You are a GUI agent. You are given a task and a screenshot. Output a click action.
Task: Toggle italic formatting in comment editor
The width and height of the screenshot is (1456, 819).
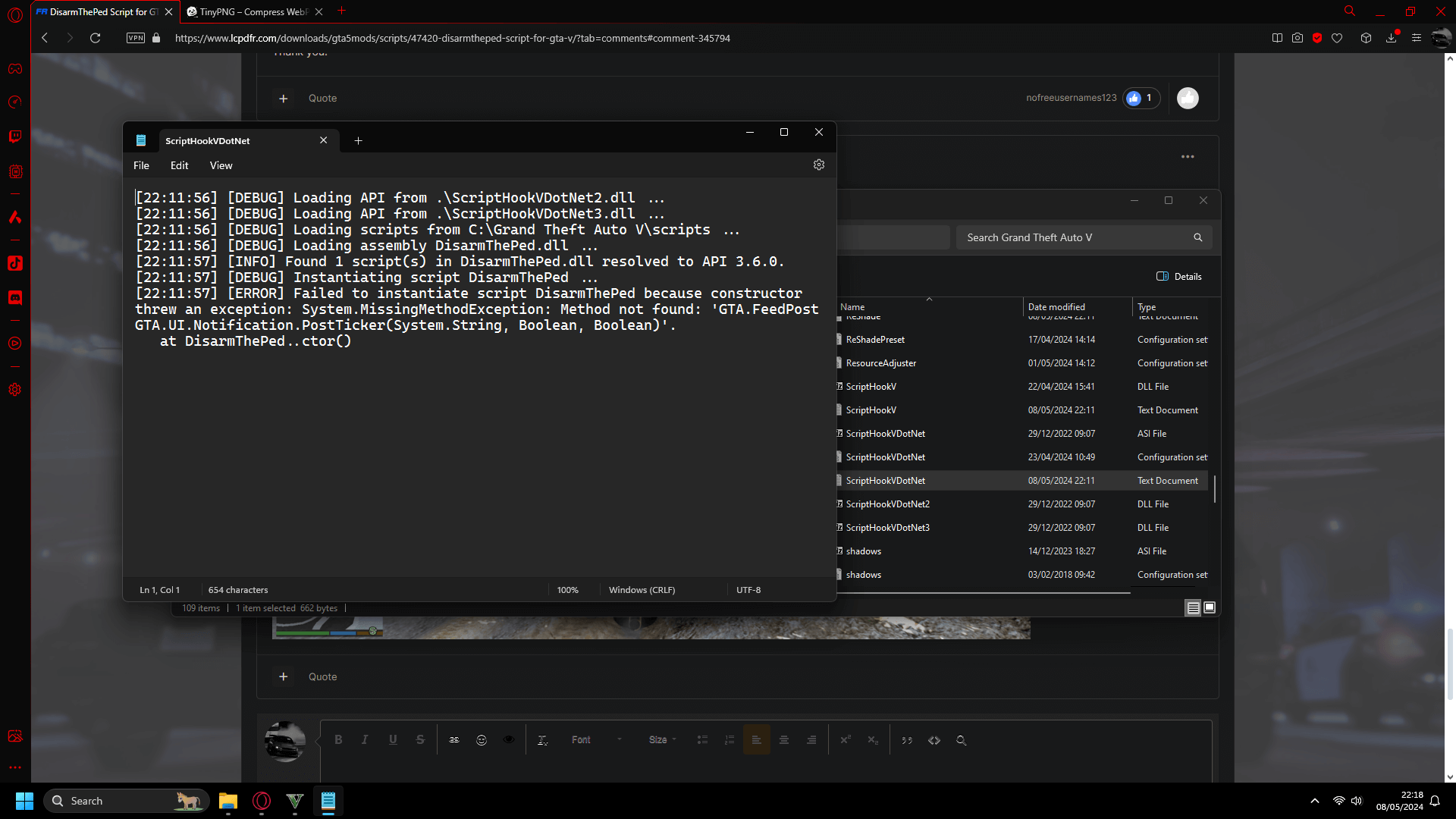coord(365,739)
